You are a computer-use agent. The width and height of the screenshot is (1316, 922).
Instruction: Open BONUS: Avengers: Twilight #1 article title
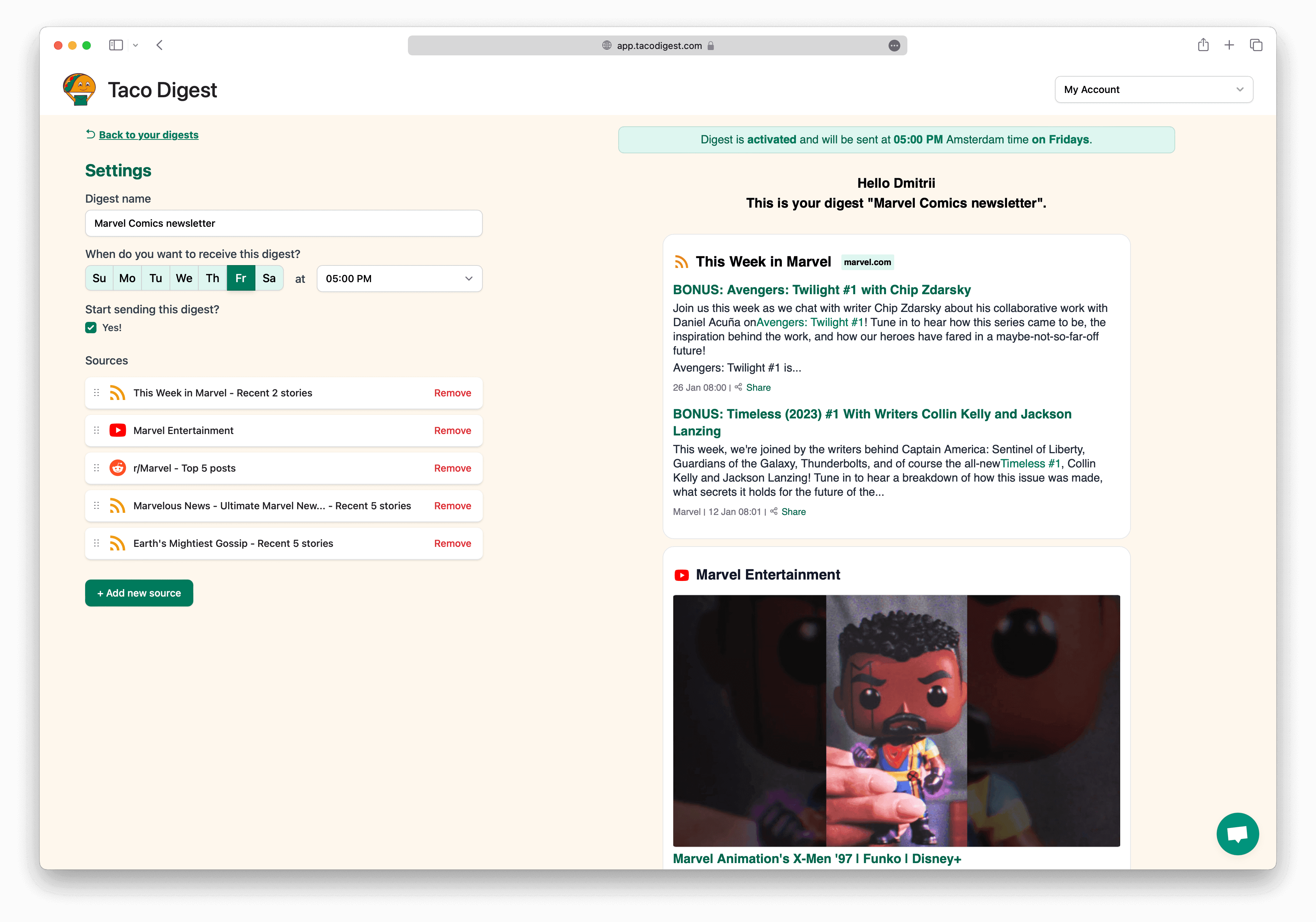(822, 290)
